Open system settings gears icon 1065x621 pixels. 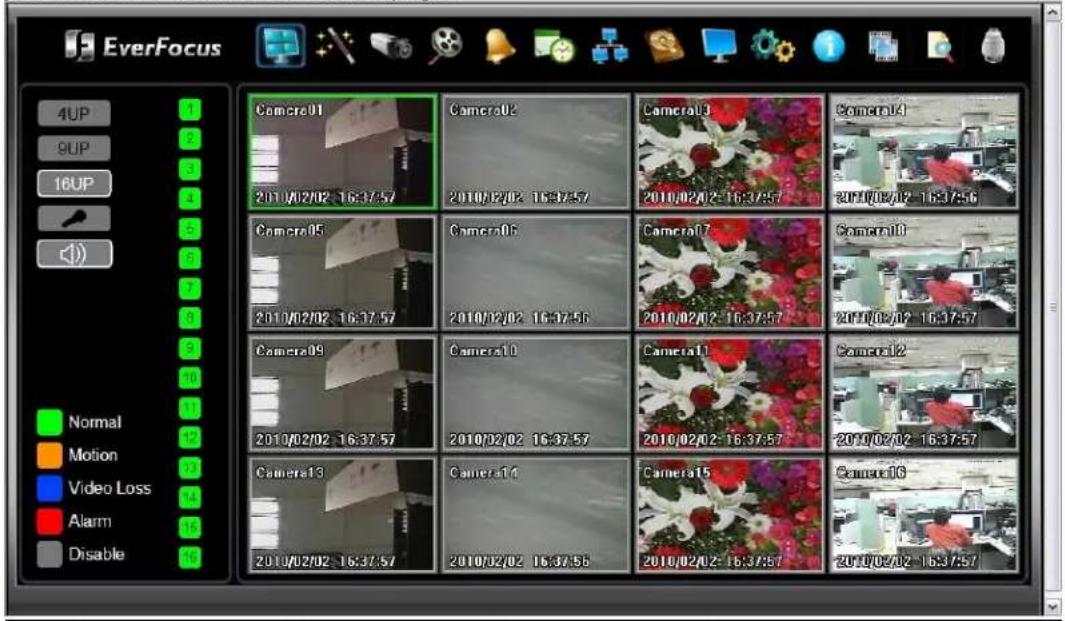coord(773,46)
